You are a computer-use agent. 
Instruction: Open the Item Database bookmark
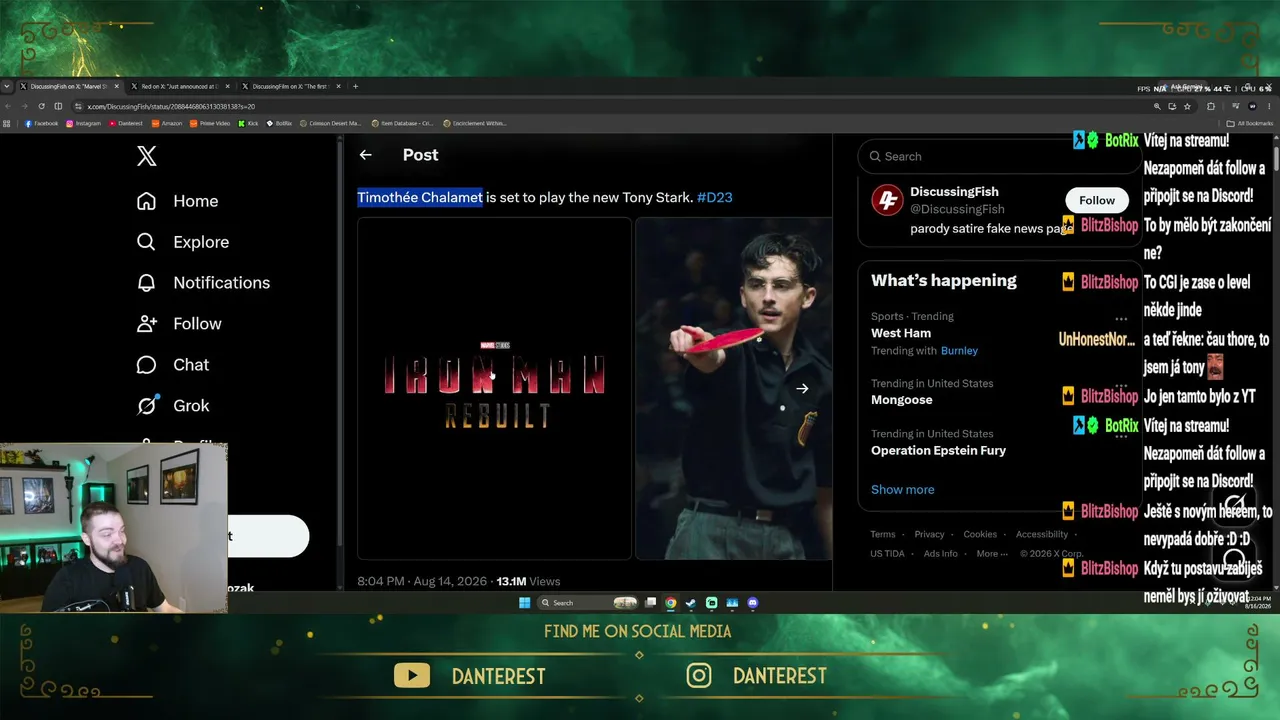click(x=402, y=124)
